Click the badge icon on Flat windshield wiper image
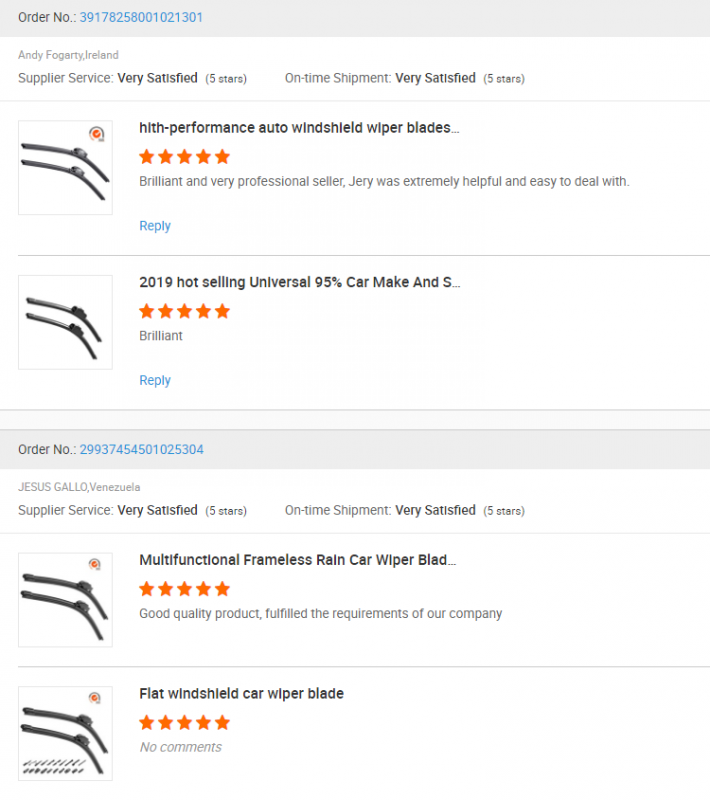710x800 pixels. (95, 698)
